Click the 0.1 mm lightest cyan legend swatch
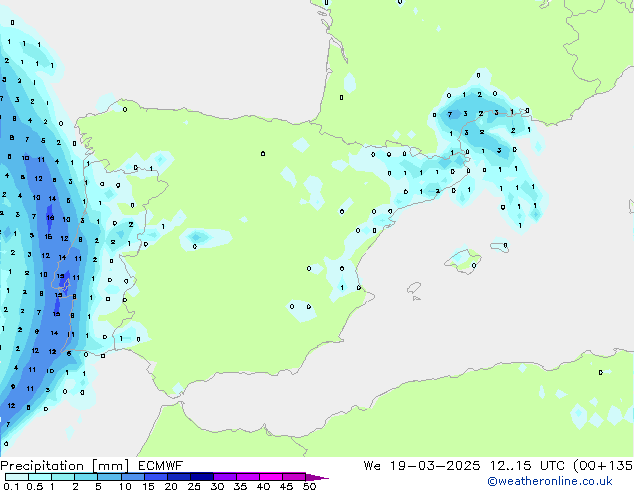634x490 pixels. click(17, 477)
